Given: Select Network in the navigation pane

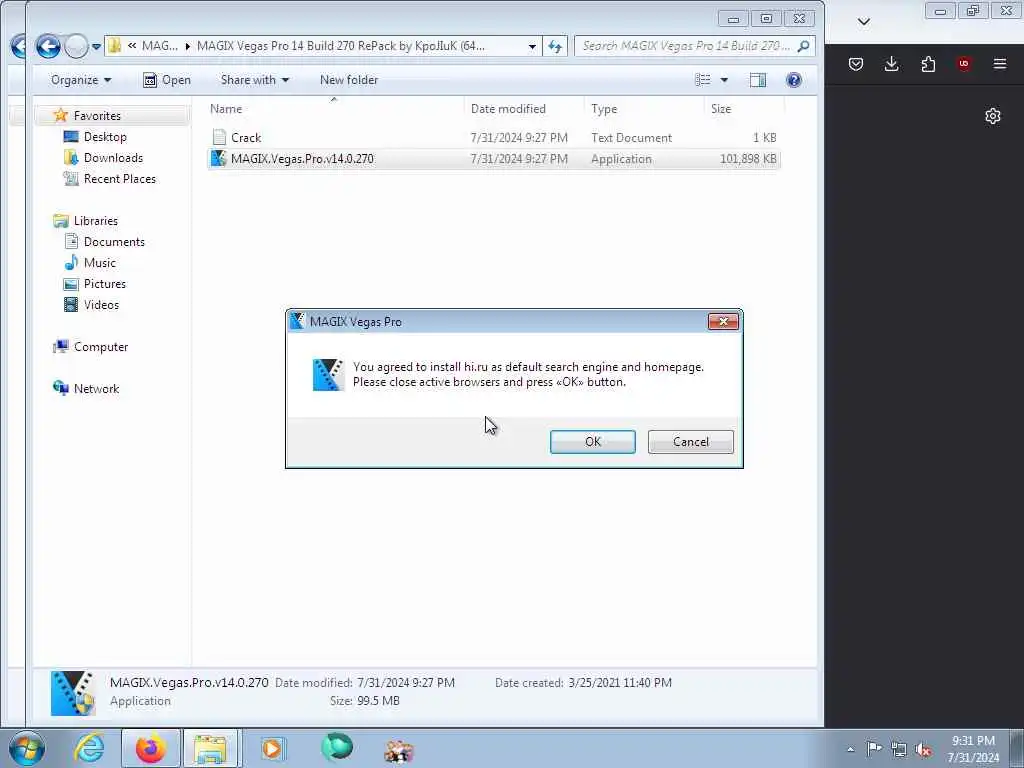Looking at the screenshot, I should point(96,389).
